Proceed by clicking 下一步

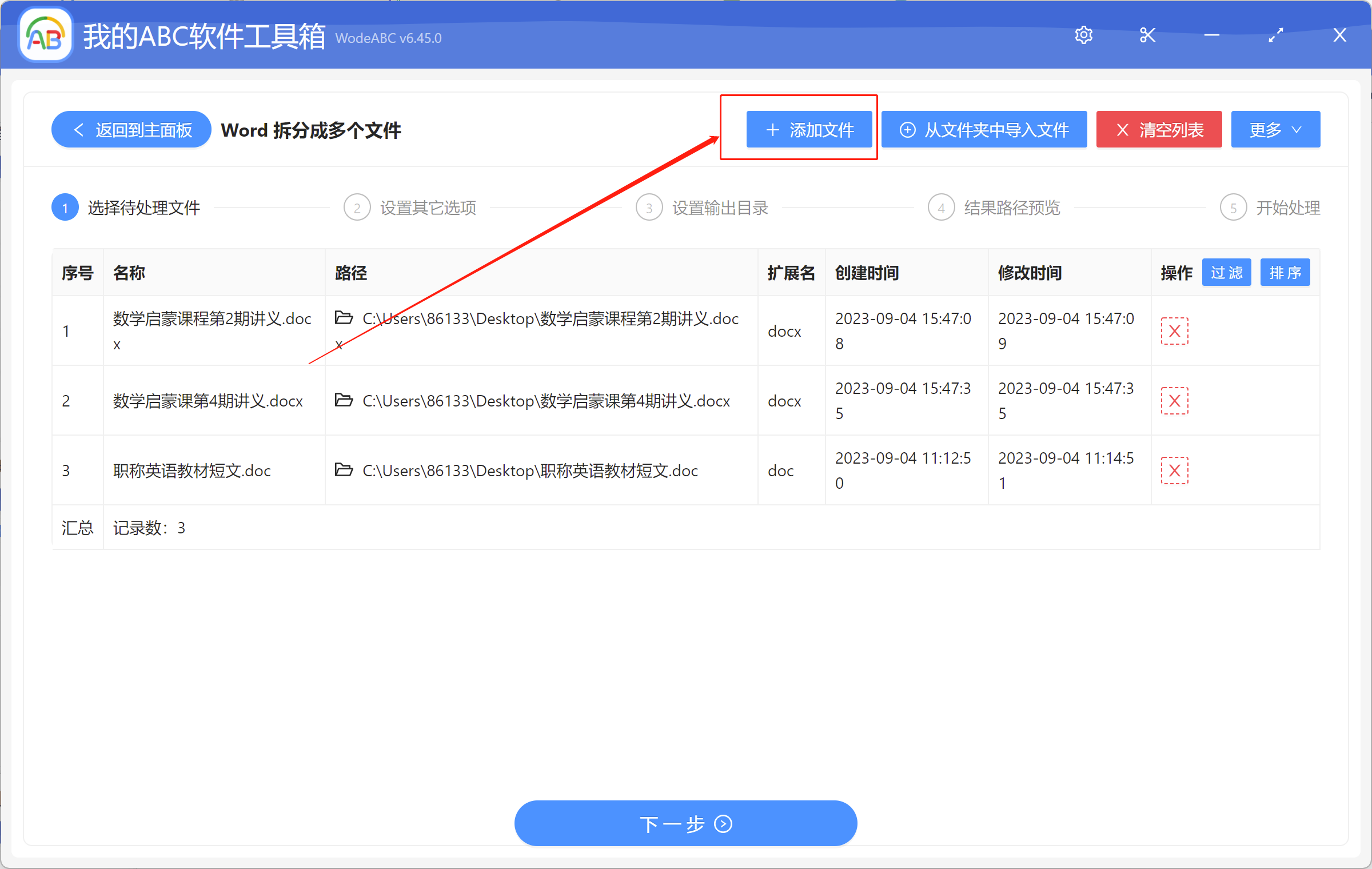685,823
